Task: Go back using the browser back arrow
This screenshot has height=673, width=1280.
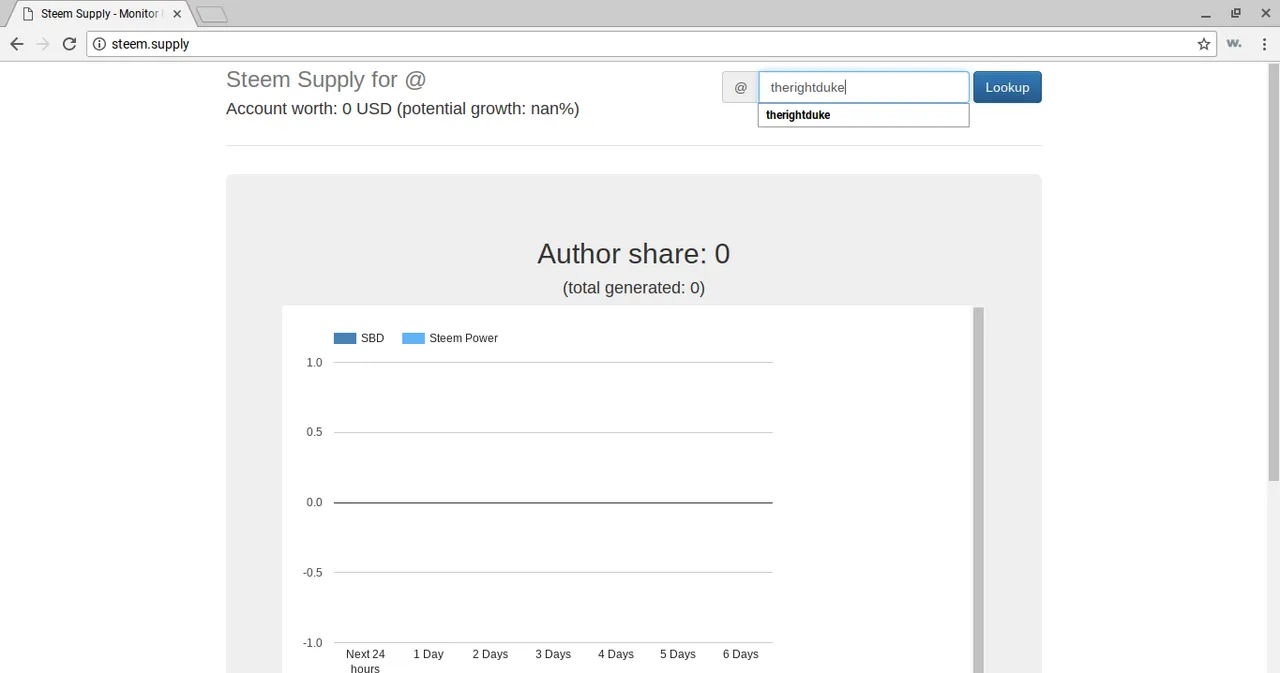Action: point(17,44)
